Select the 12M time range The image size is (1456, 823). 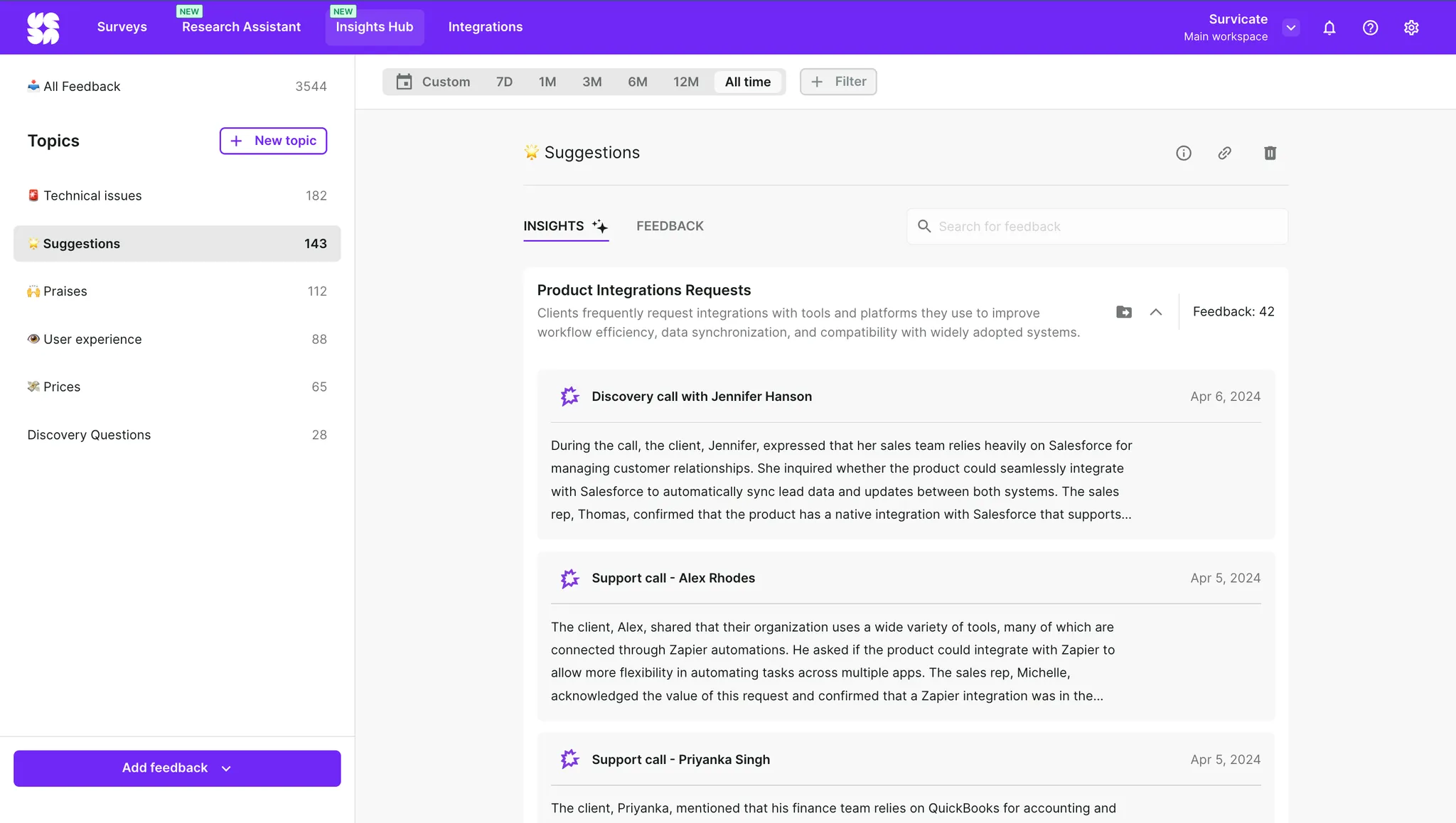point(685,82)
